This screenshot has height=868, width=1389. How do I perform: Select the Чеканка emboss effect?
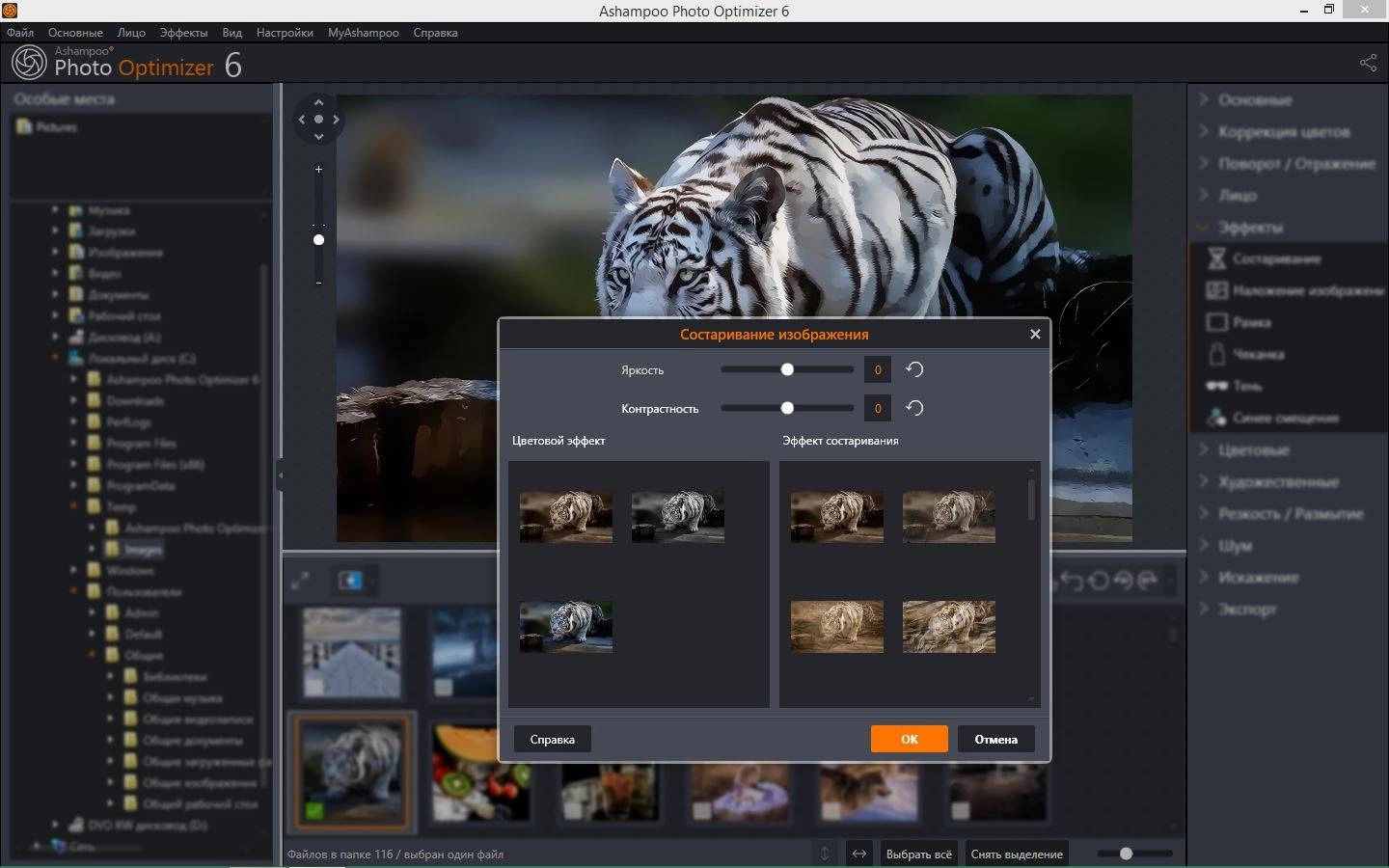1245,354
